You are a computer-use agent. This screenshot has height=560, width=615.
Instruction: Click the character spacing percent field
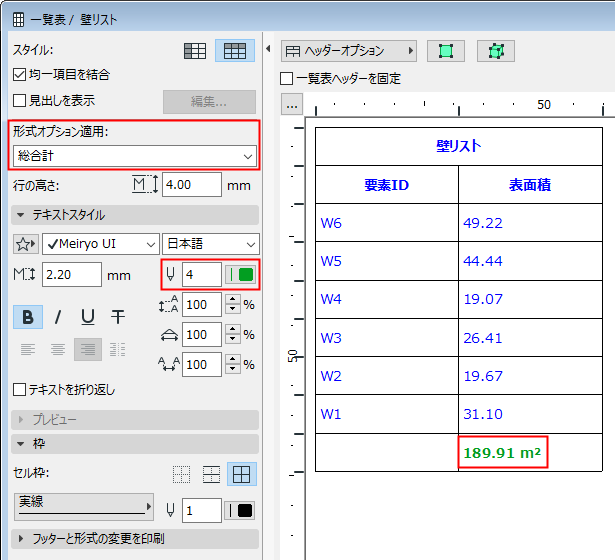[202, 364]
